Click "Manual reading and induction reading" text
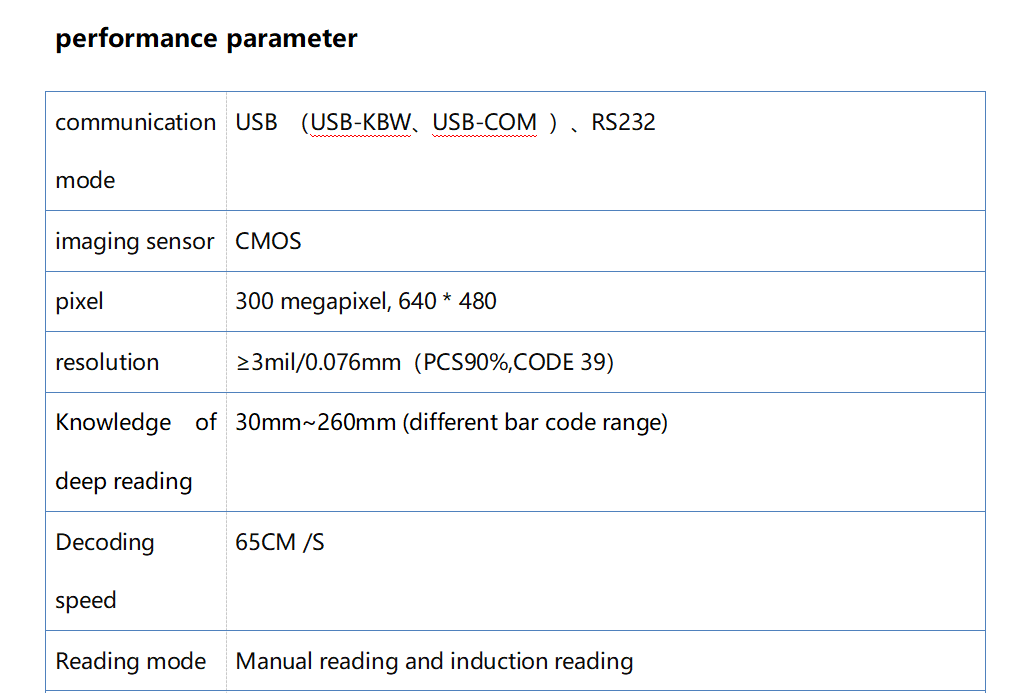The width and height of the screenshot is (1024, 693). click(434, 662)
